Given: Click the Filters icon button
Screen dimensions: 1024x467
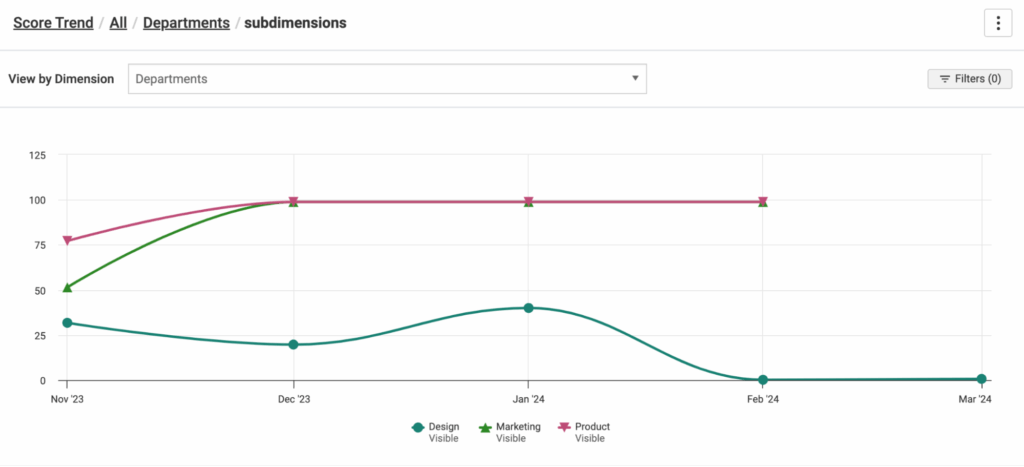Looking at the screenshot, I should 969,79.
